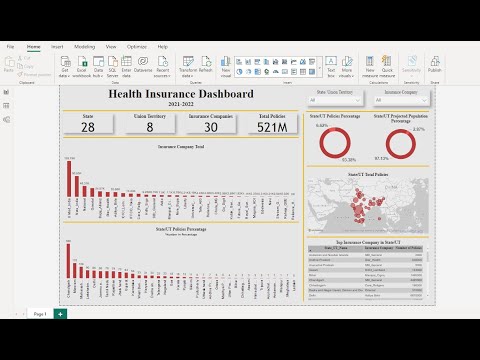Refresh the report data
480x360 pixels.
[x=206, y=64]
